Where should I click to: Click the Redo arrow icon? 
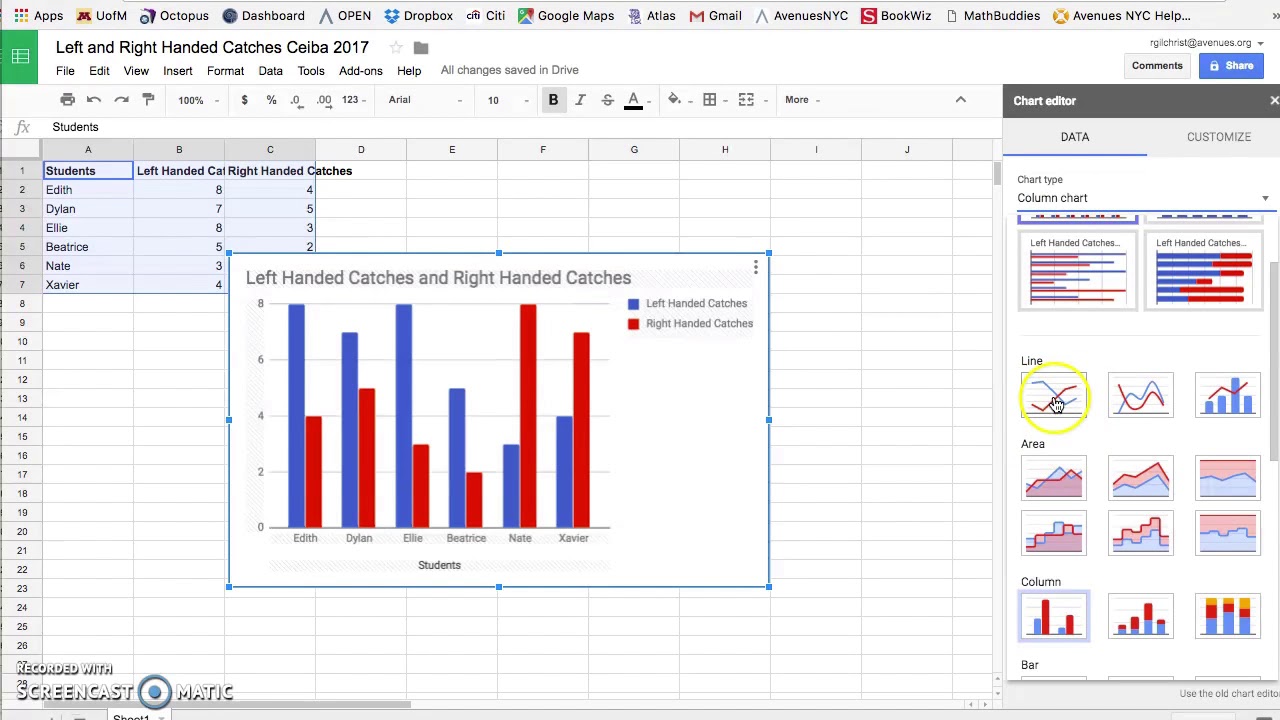[x=121, y=100]
